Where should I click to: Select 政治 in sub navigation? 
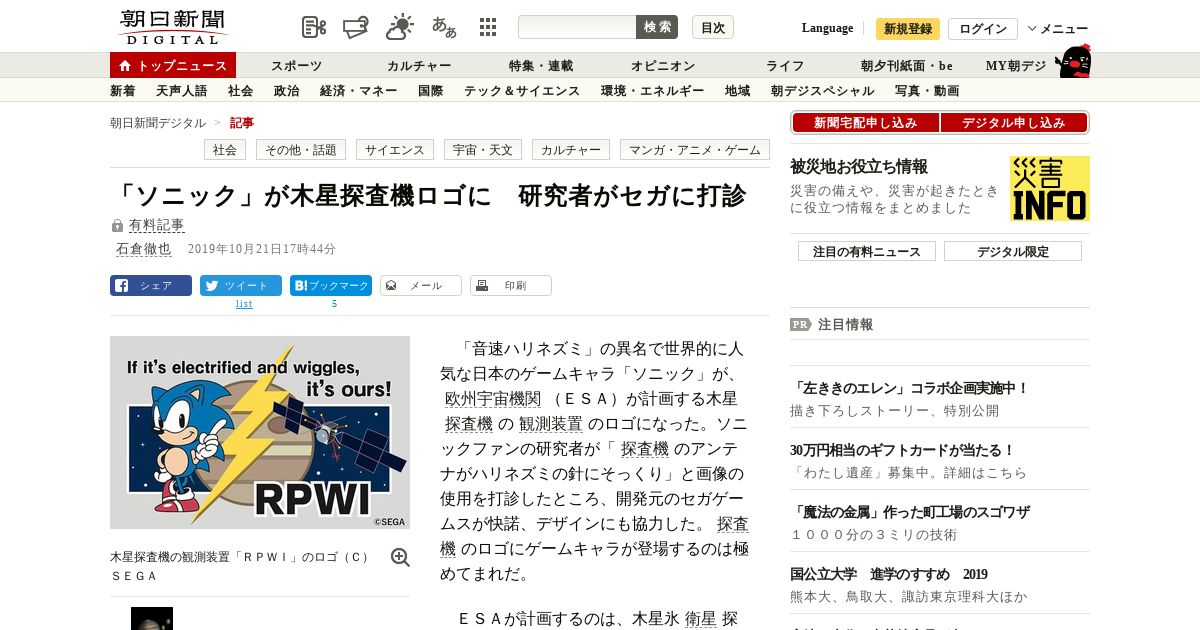click(x=286, y=91)
